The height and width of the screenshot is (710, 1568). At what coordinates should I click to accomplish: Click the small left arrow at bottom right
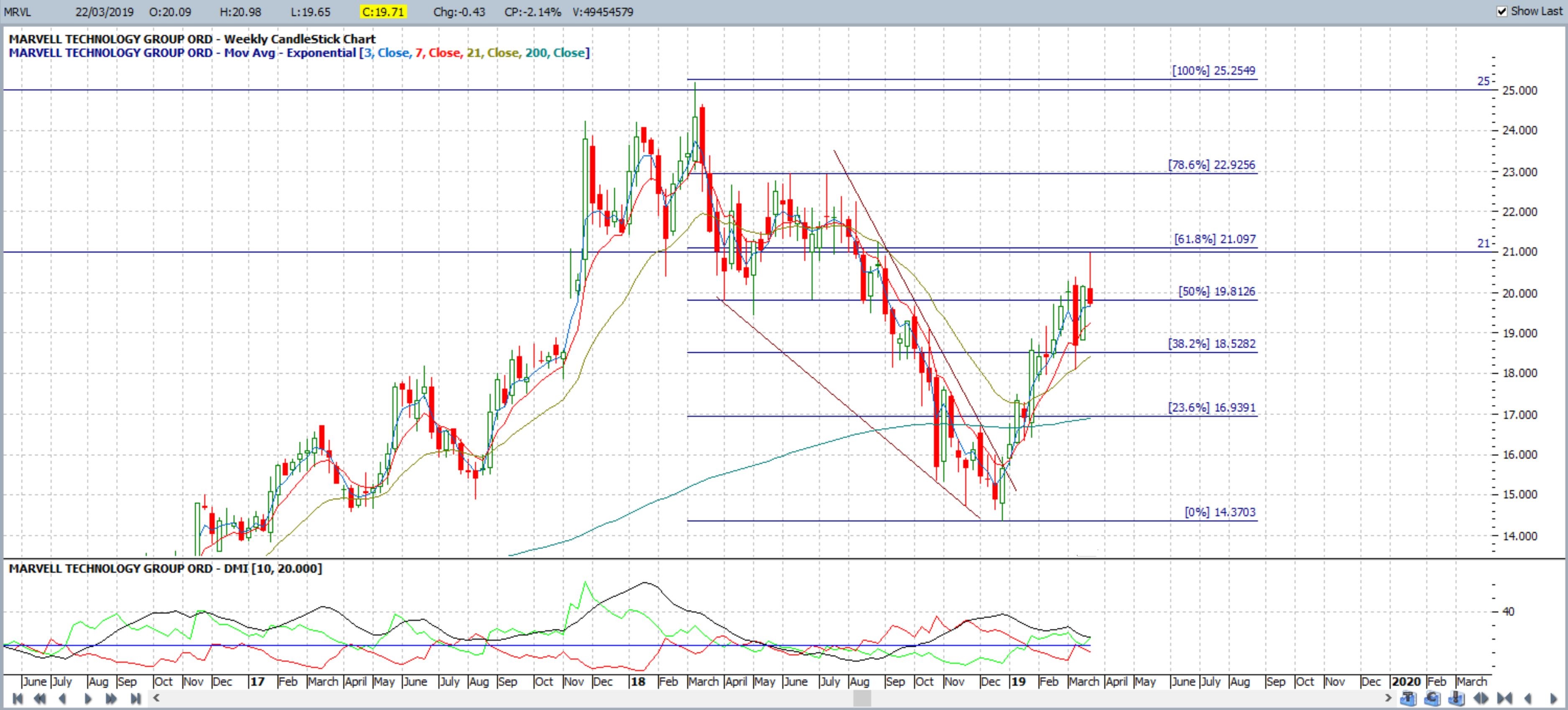click(1528, 698)
